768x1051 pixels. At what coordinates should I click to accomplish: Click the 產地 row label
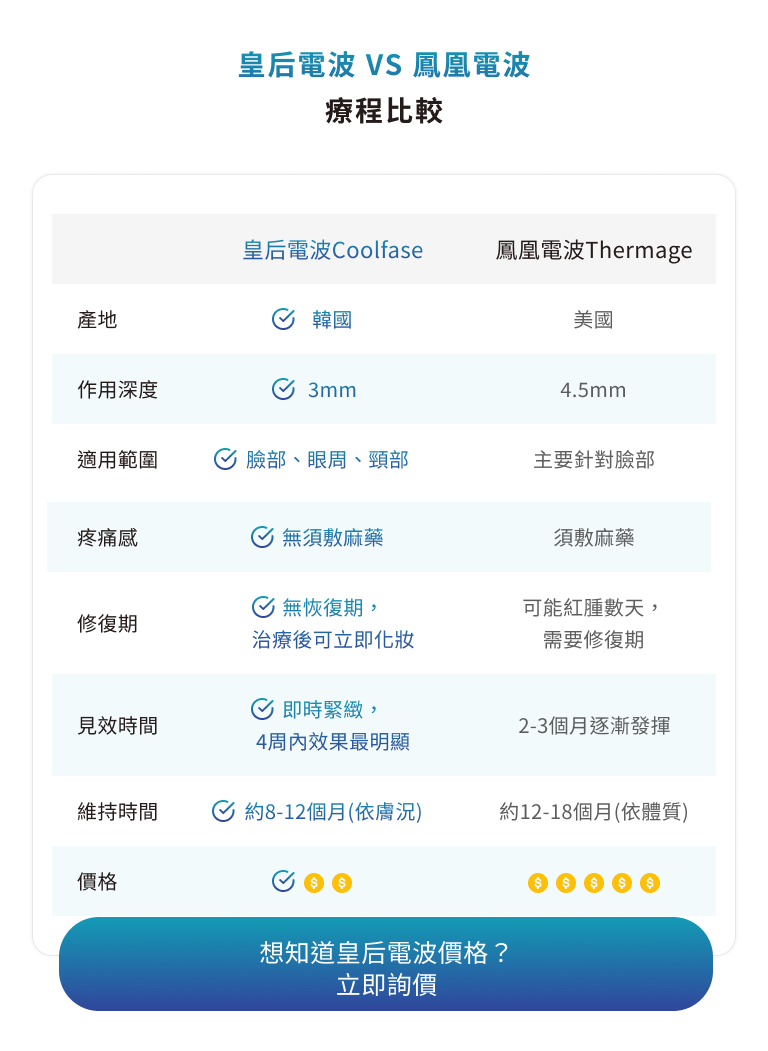(x=97, y=320)
